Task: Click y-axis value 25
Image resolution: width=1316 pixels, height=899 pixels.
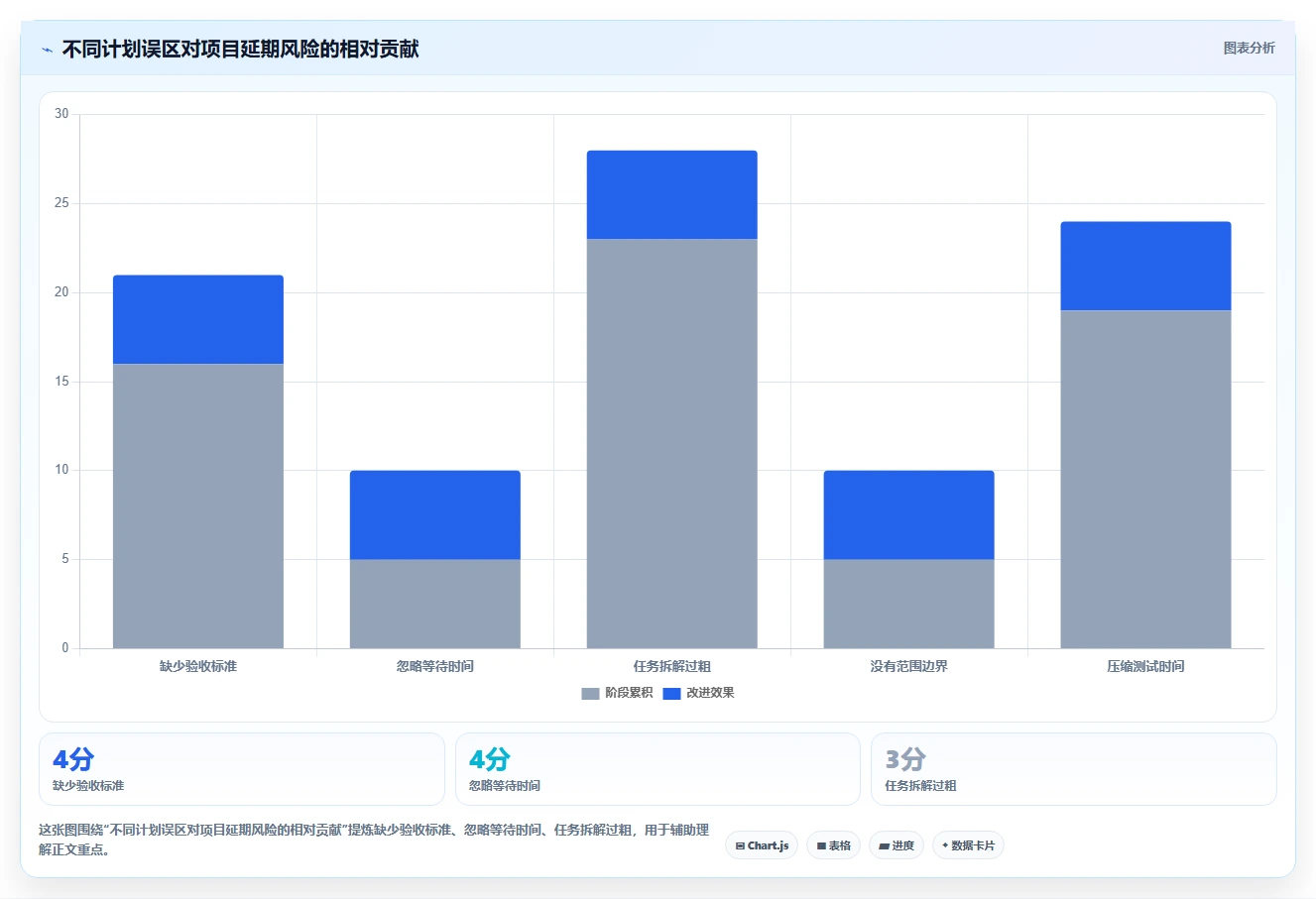Action: pos(61,203)
